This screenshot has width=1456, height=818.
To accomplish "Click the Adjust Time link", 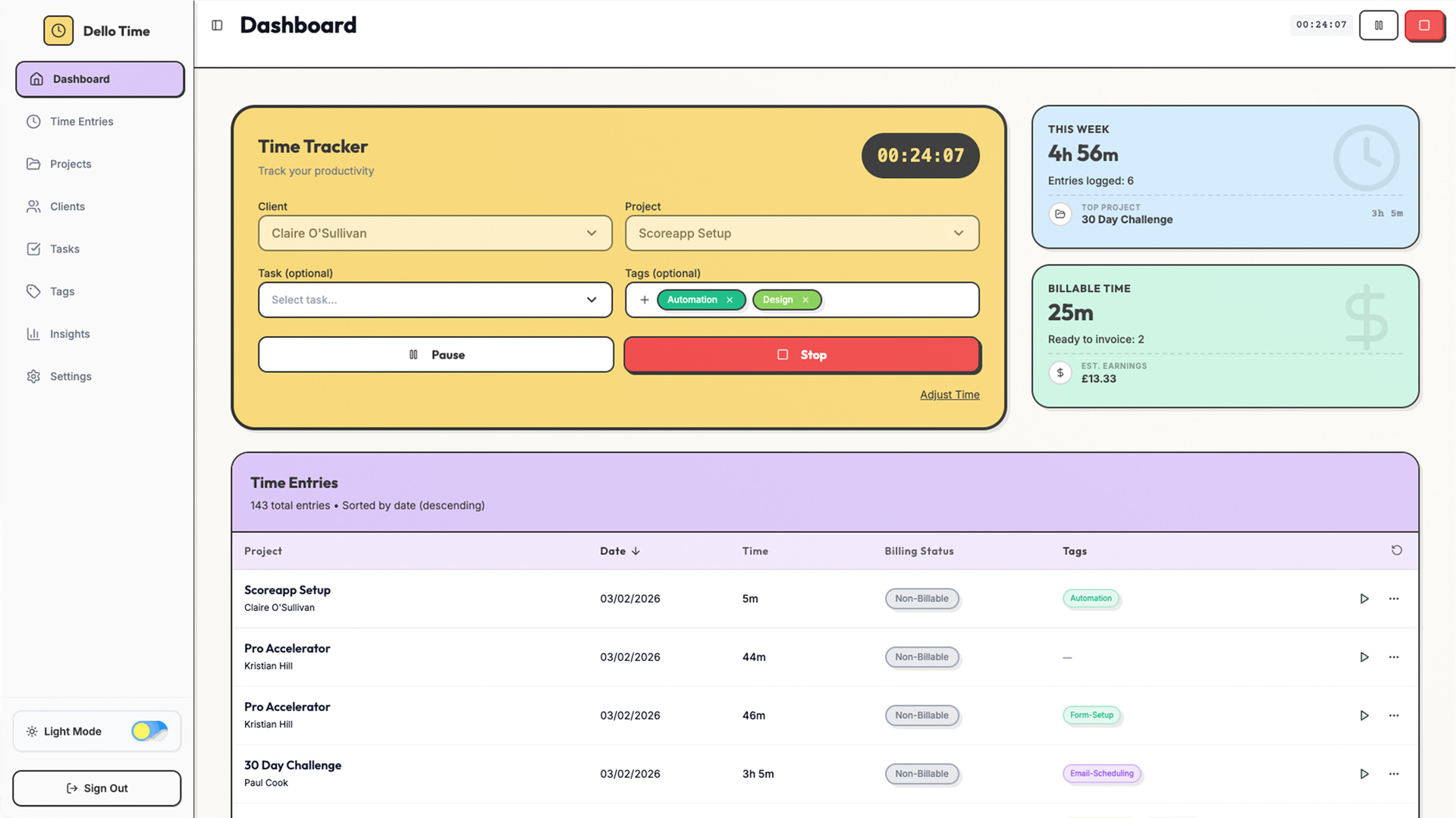I will (x=949, y=395).
